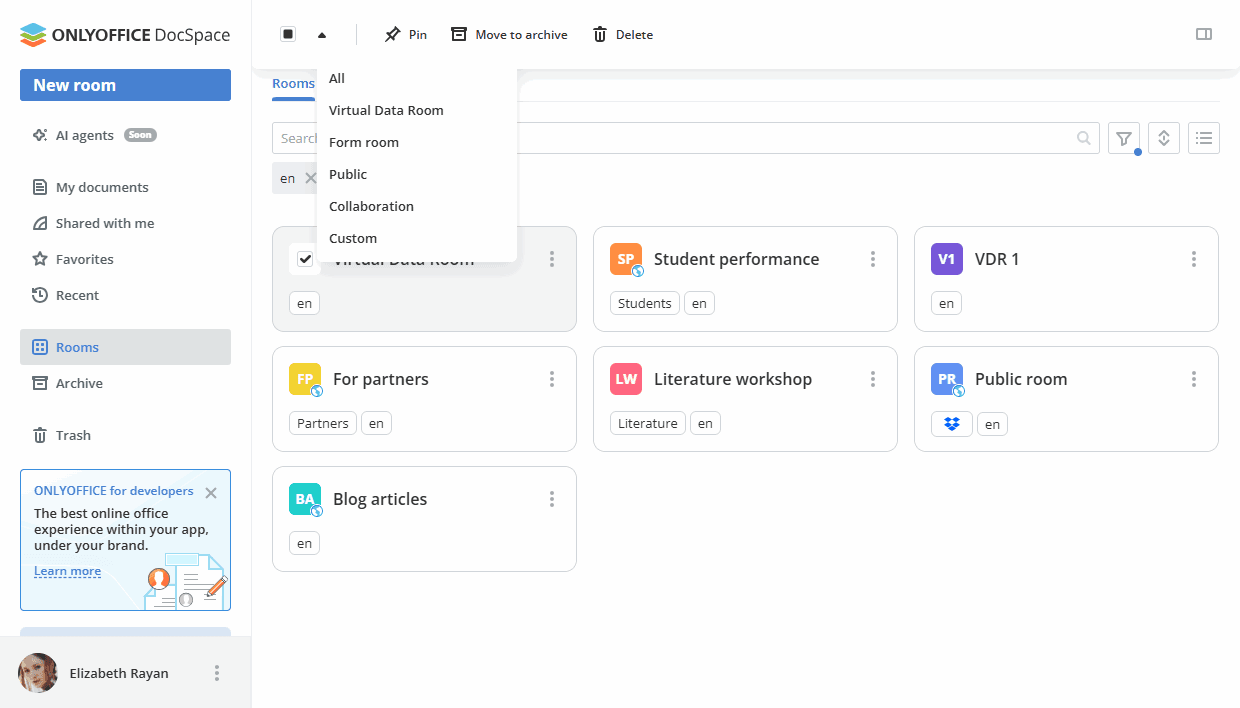1240x708 pixels.
Task: Open Elizabeth Rayan profile options menu
Action: coord(216,673)
